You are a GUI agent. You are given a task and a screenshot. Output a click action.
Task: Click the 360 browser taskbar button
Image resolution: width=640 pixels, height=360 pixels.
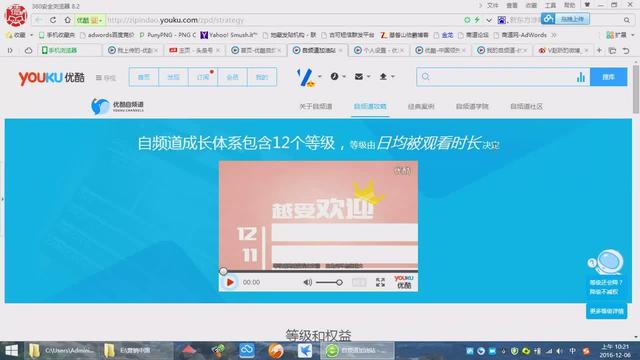(x=358, y=350)
